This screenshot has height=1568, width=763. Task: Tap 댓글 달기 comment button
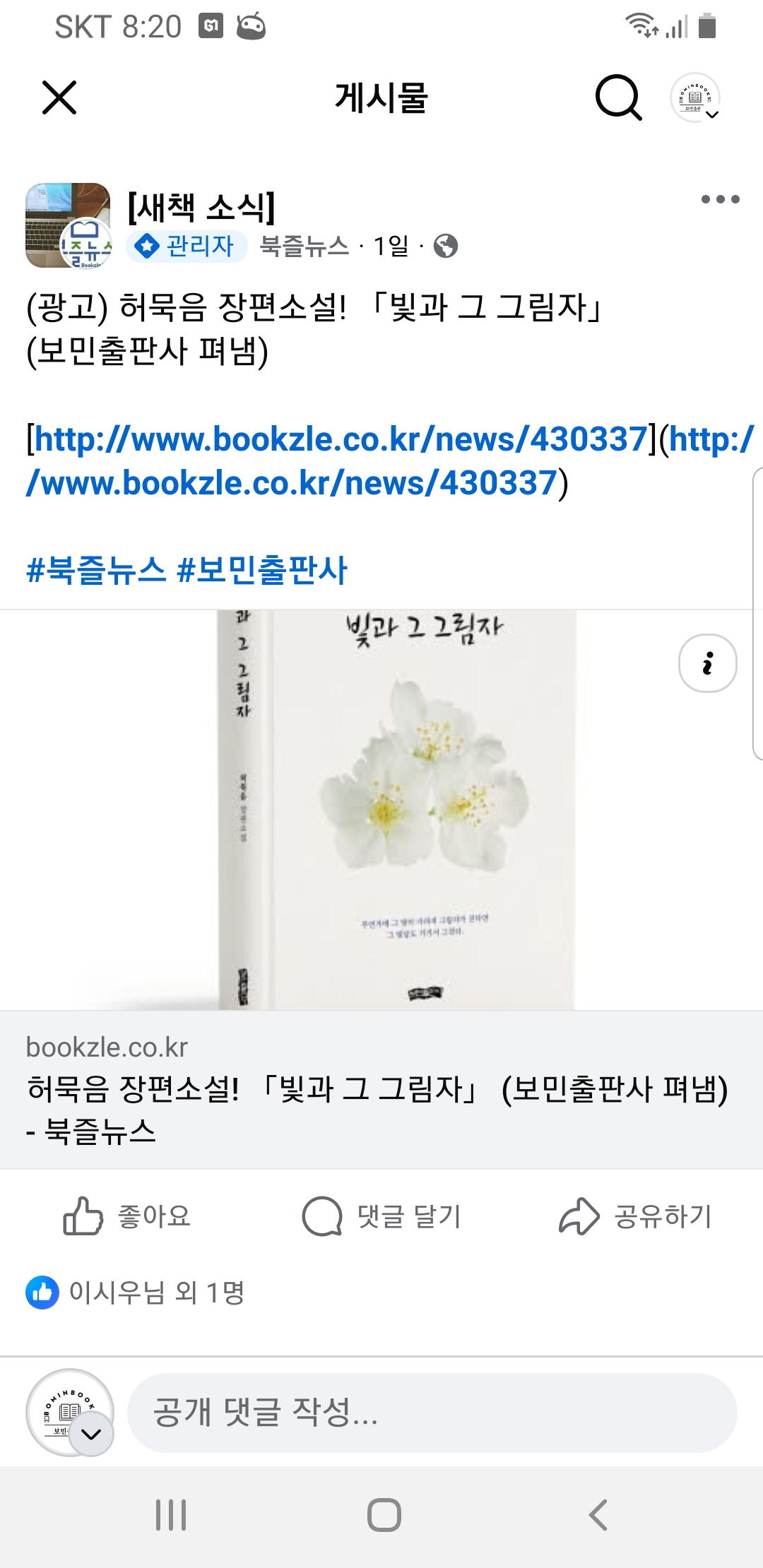coord(381,1216)
